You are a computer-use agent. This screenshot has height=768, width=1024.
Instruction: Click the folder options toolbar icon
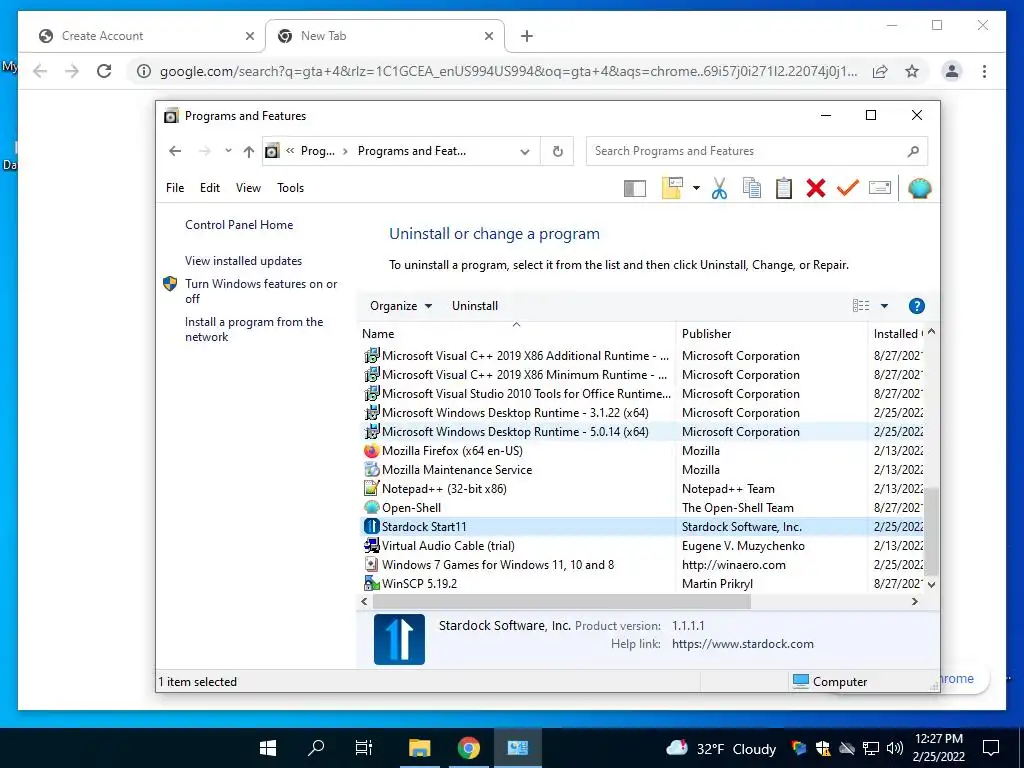(x=672, y=188)
